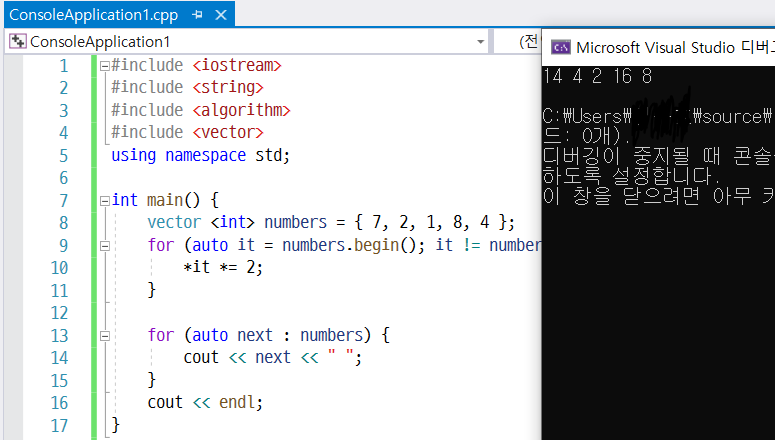
Task: Click the 'int main()' declaration
Action: [x=156, y=200]
